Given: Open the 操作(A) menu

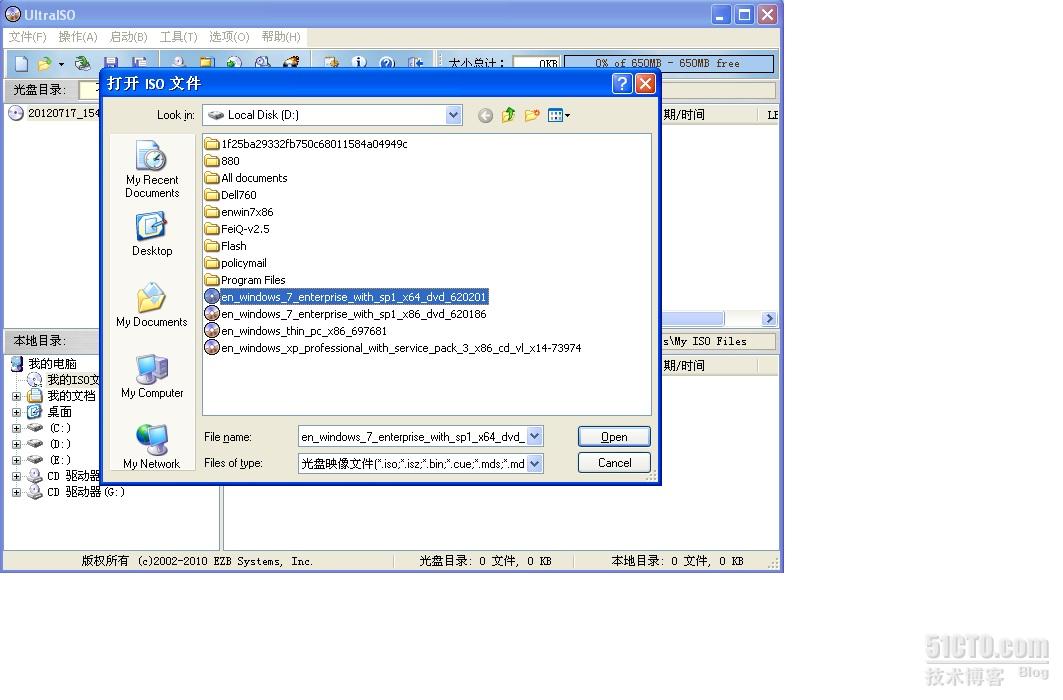Looking at the screenshot, I should tap(78, 37).
